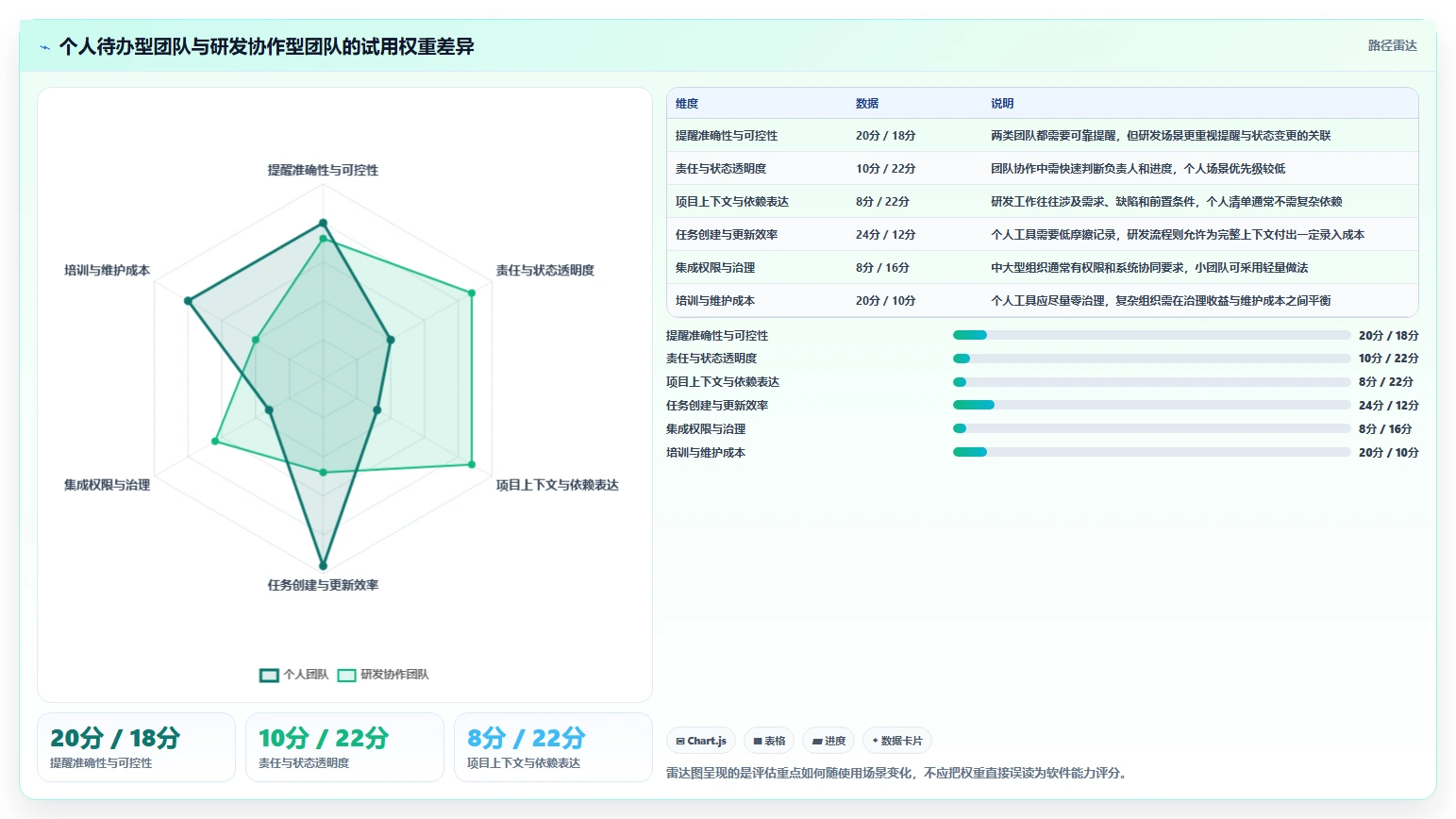Click the 说明 column header
This screenshot has height=819, width=1456.
click(x=1002, y=104)
